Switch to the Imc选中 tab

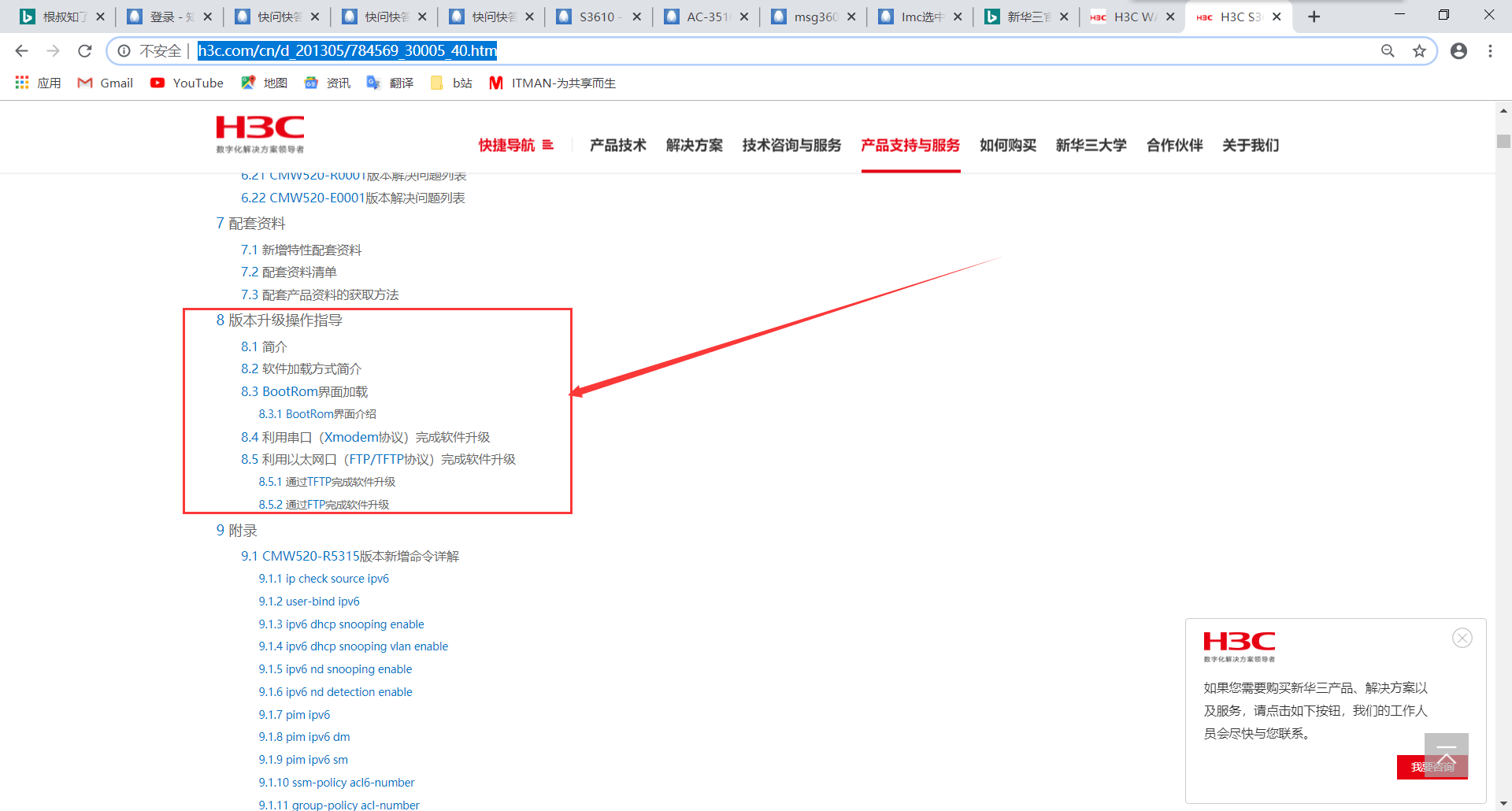pyautogui.click(x=921, y=17)
